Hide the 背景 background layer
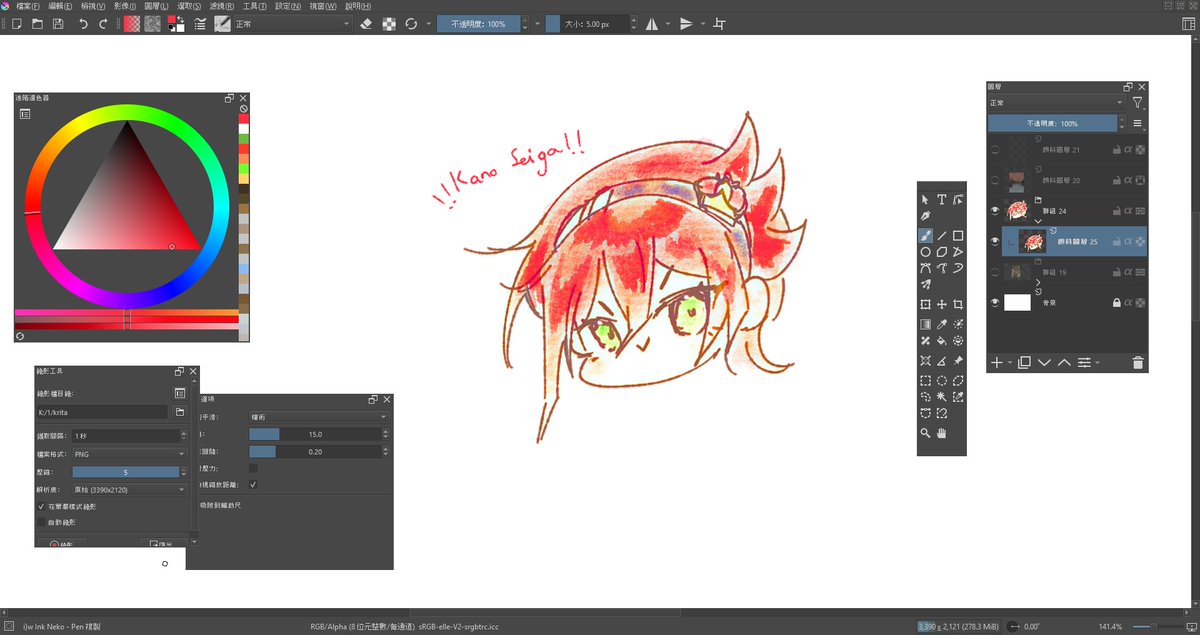 point(995,302)
